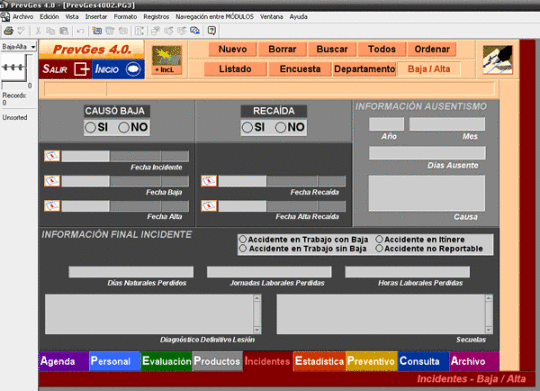Select NO under Causó Baja
Viewport: 540px width, 391px height.
coord(124,127)
